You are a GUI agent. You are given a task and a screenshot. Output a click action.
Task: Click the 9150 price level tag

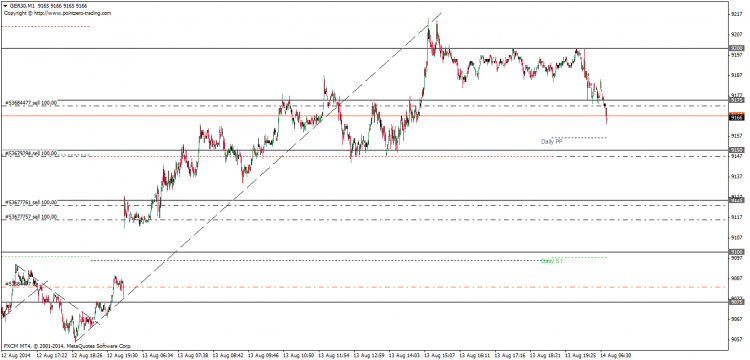(737, 150)
